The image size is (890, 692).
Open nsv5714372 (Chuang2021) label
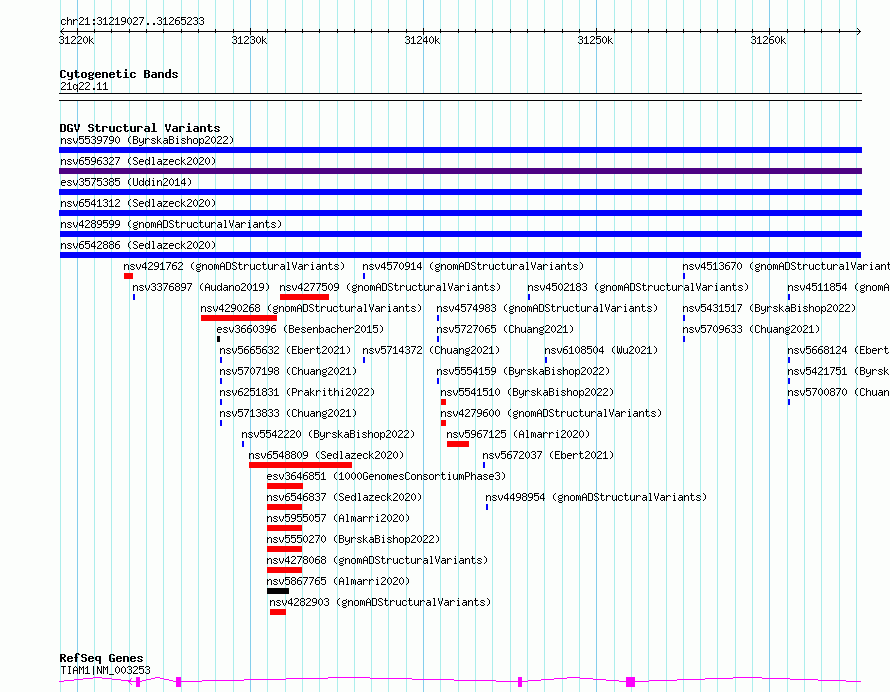click(431, 350)
